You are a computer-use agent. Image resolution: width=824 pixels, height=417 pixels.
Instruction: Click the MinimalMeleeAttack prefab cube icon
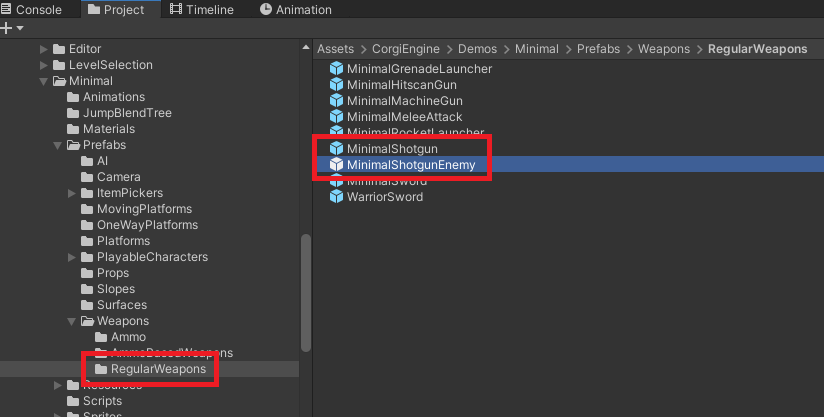(x=336, y=117)
